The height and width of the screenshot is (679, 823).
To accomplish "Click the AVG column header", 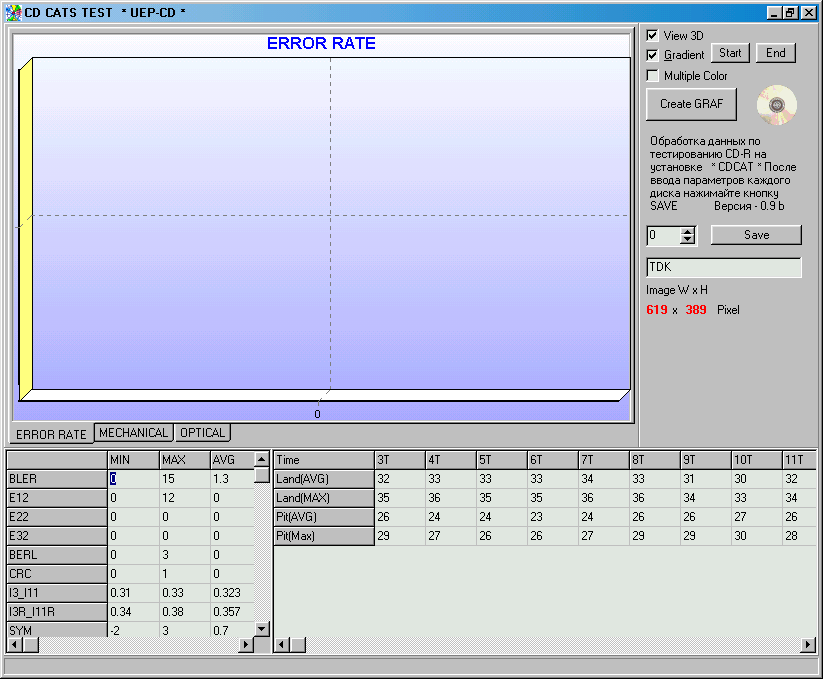I will pos(233,460).
